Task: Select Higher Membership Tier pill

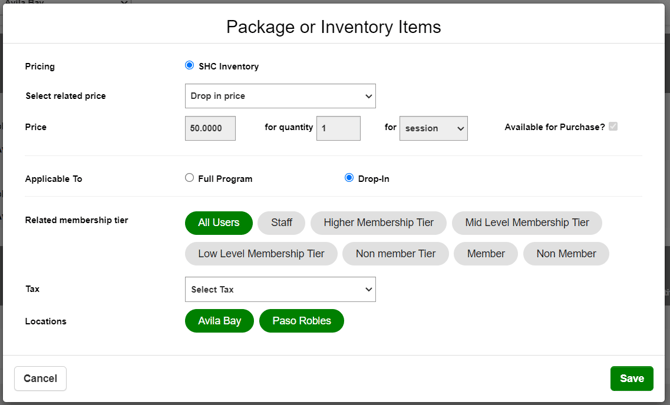Action: pyautogui.click(x=379, y=223)
